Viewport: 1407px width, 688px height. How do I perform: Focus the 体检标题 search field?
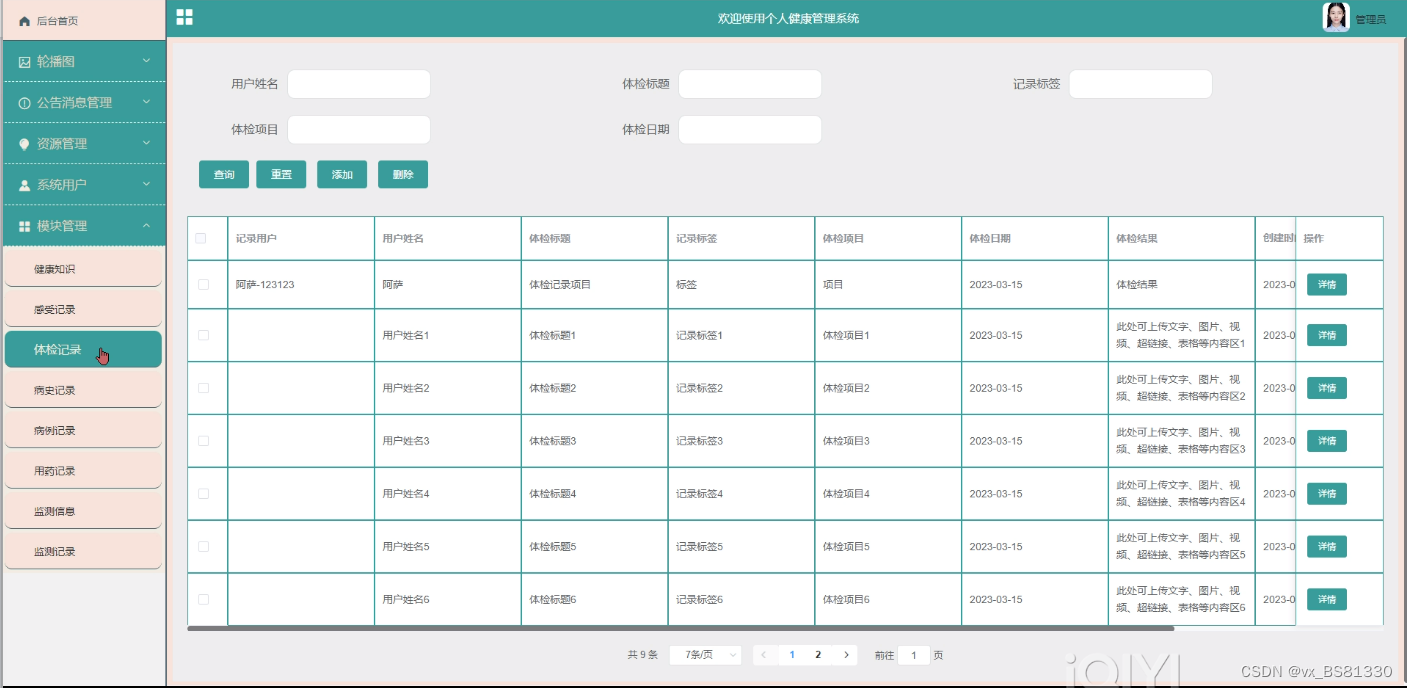750,84
